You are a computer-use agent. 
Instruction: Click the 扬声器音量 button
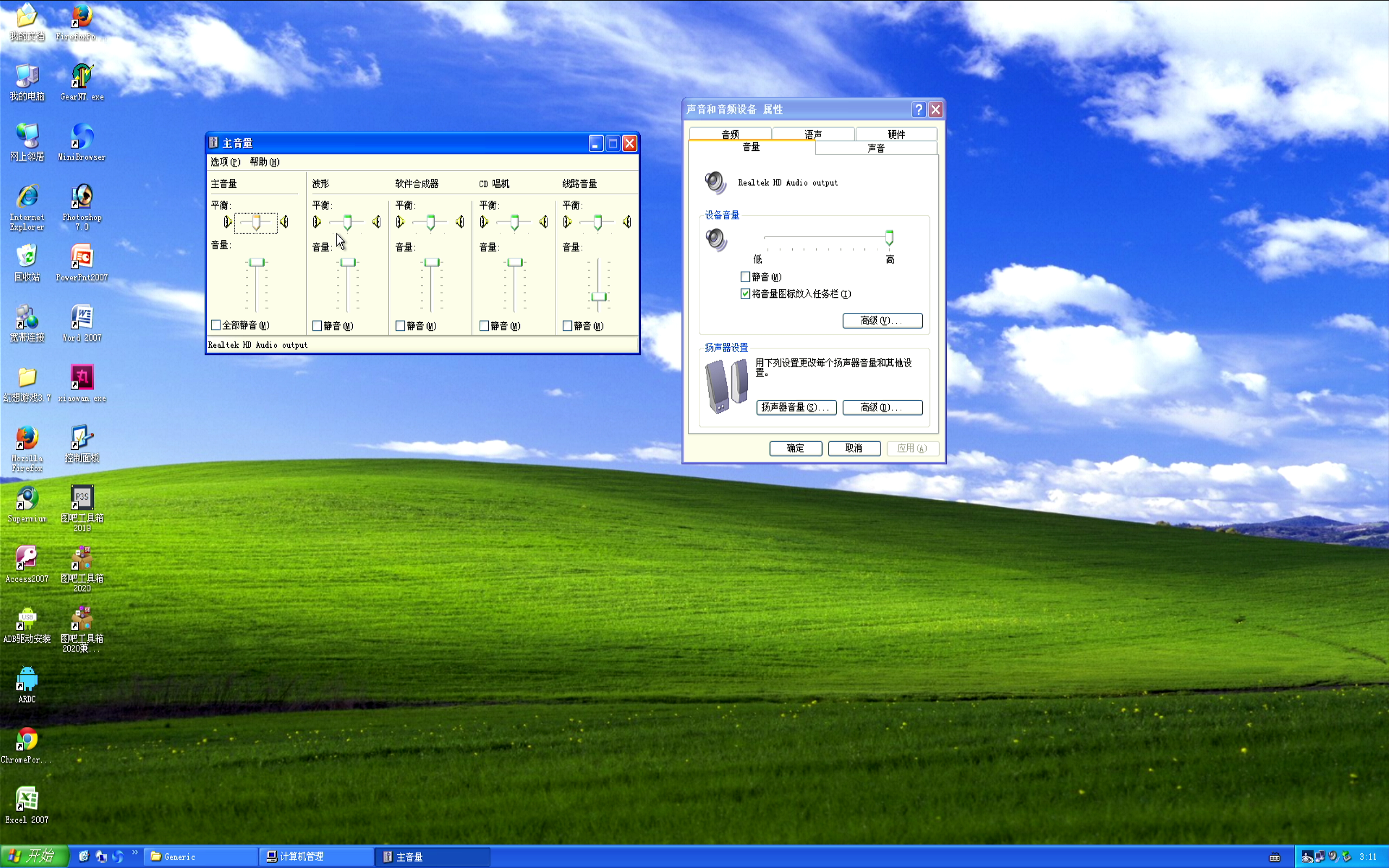[x=796, y=407]
